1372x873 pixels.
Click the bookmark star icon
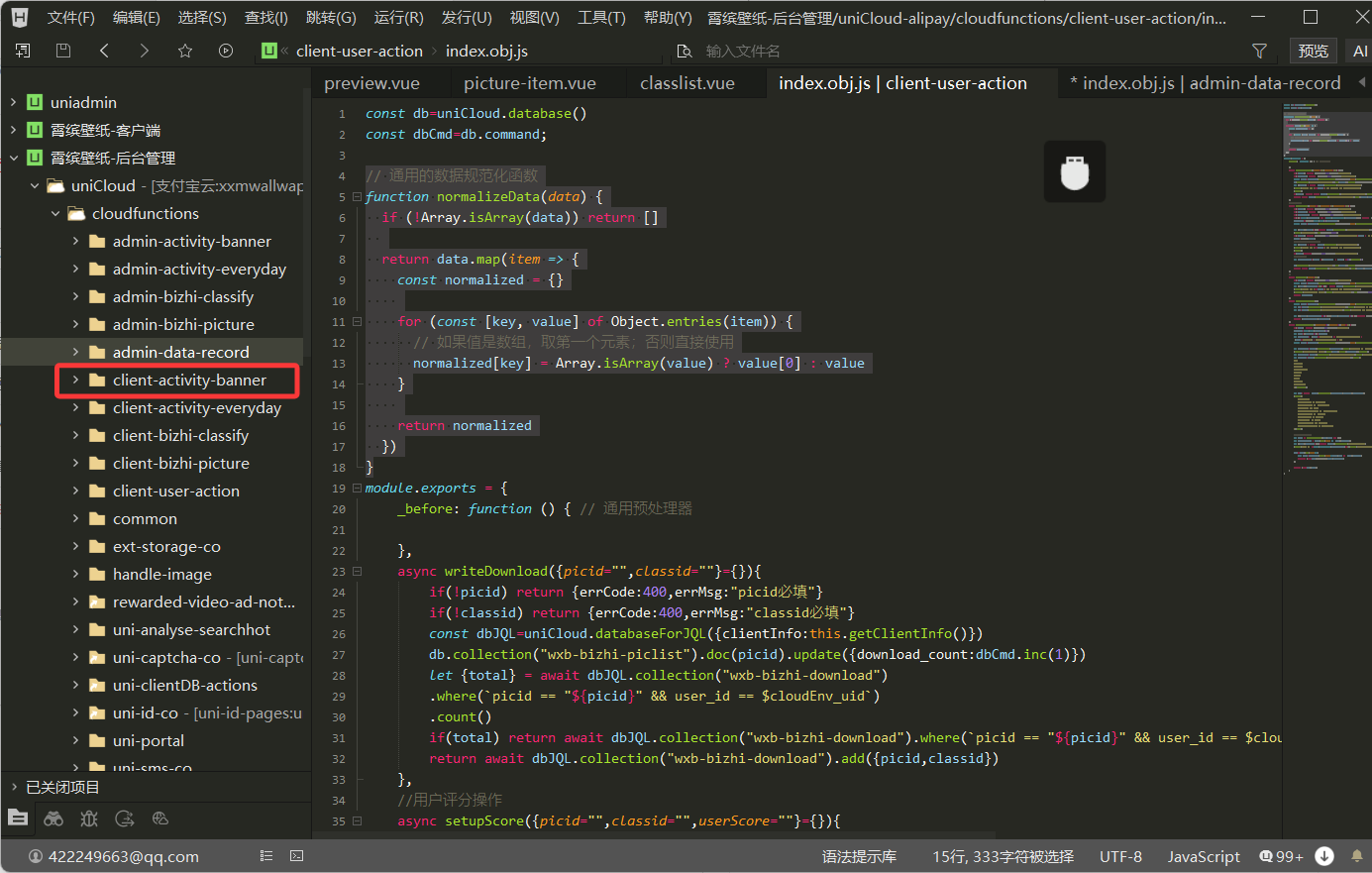(x=185, y=51)
